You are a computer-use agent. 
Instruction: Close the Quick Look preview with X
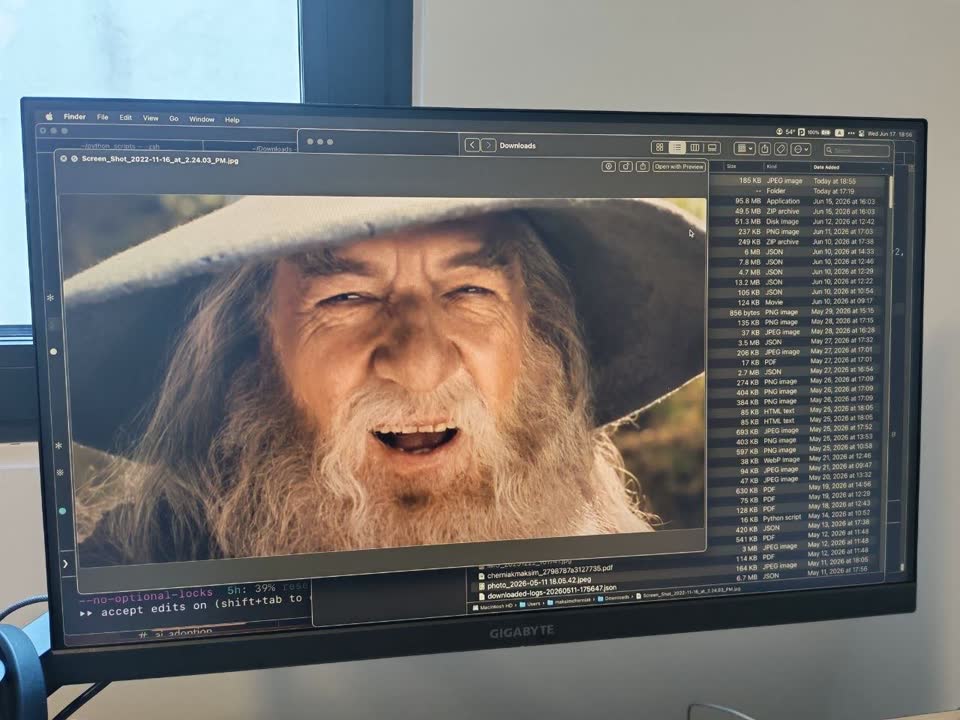tap(63, 158)
